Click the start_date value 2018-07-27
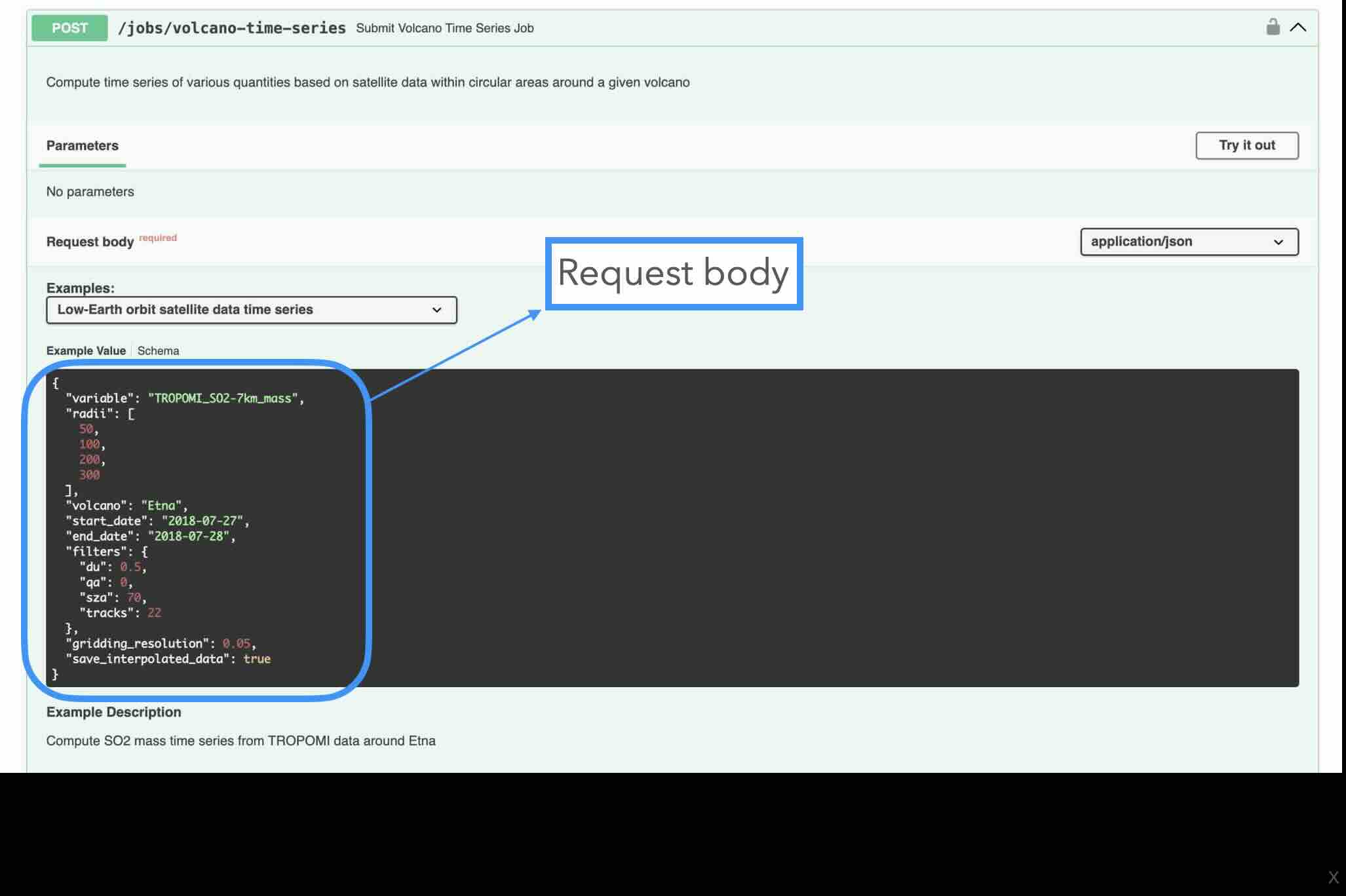1346x896 pixels. coord(202,521)
